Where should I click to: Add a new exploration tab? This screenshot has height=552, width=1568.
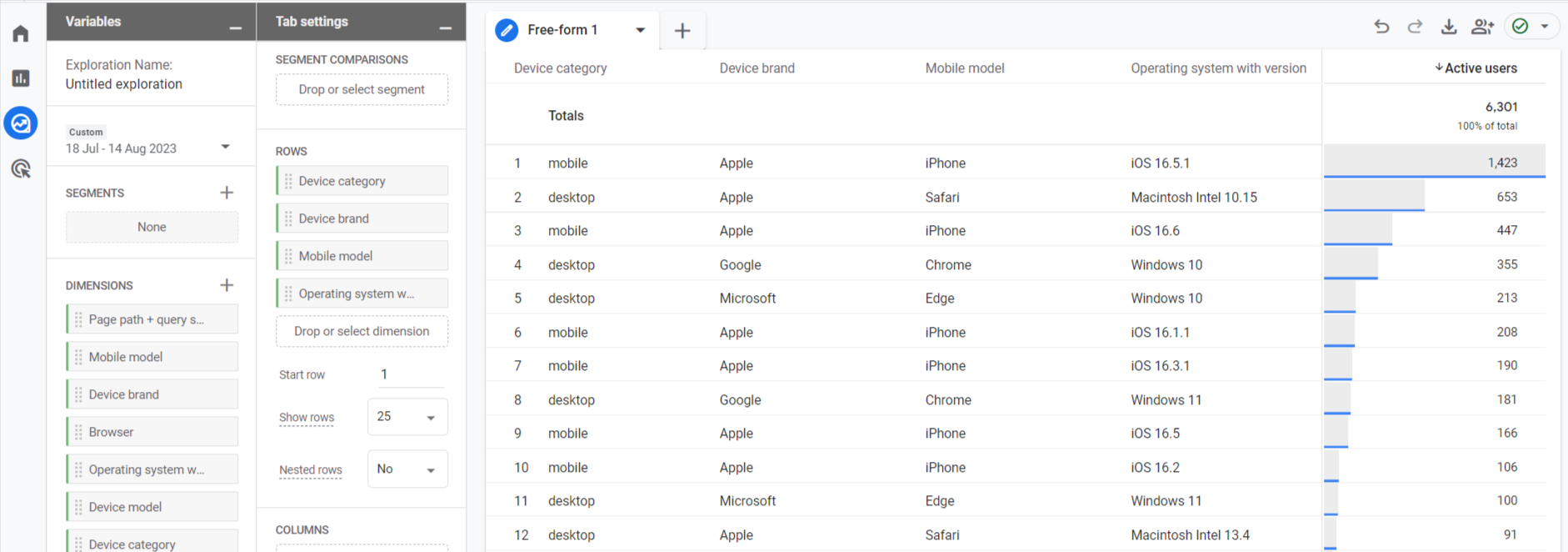click(682, 31)
